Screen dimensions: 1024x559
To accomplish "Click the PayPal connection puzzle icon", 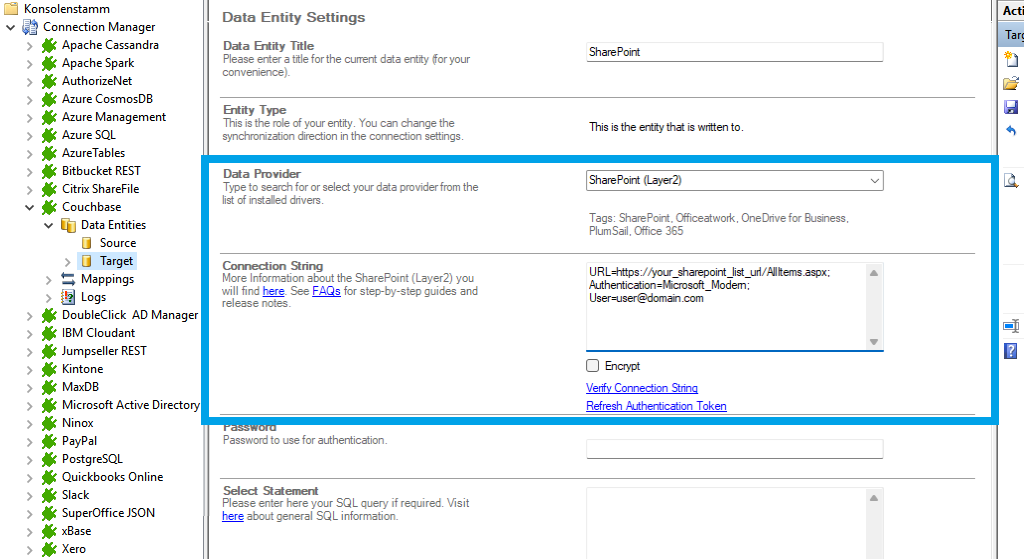I will tap(49, 441).
